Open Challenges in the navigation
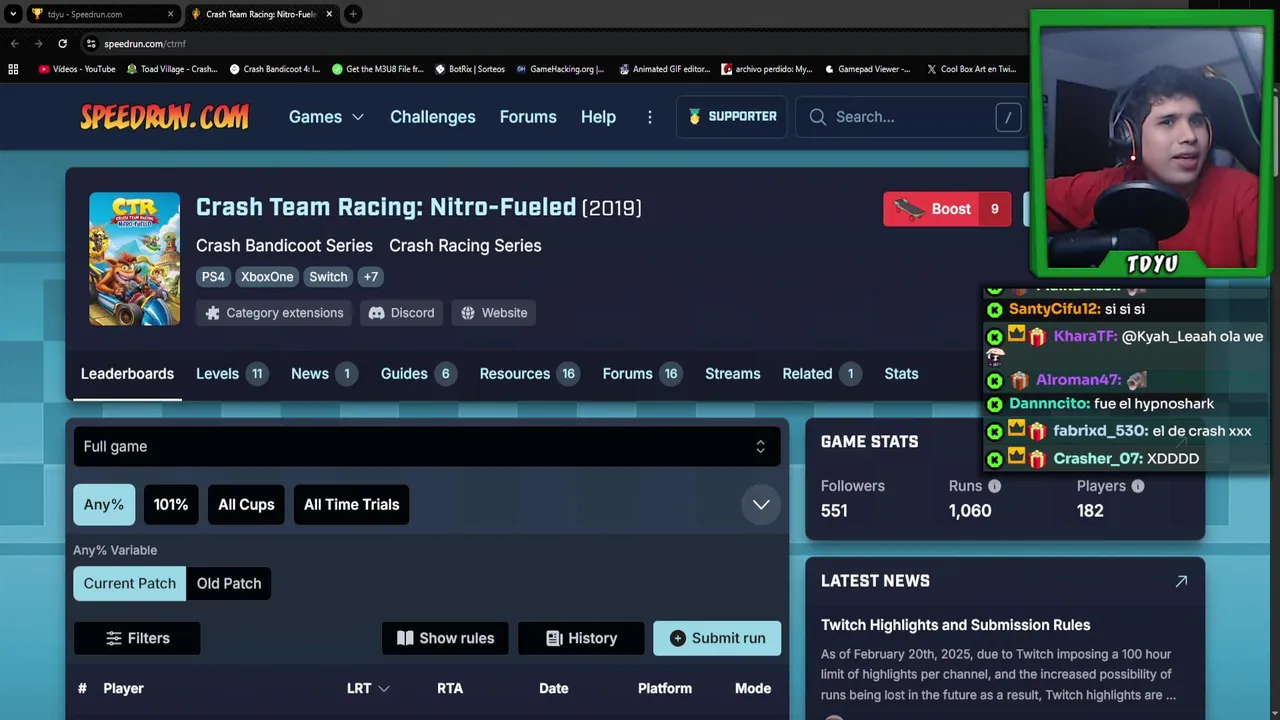 coord(433,117)
